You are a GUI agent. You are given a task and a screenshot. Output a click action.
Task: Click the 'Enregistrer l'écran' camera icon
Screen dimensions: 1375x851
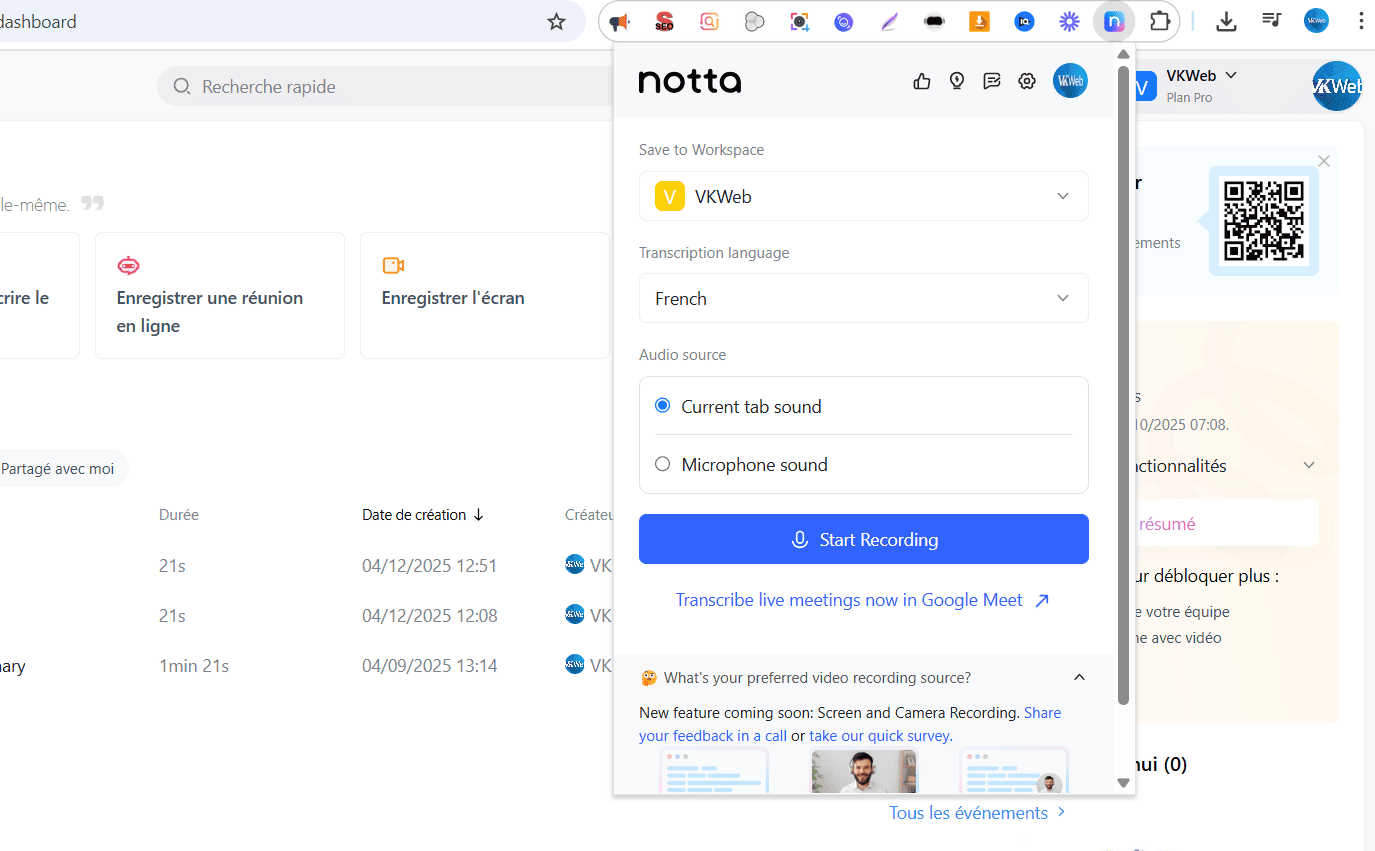(392, 266)
